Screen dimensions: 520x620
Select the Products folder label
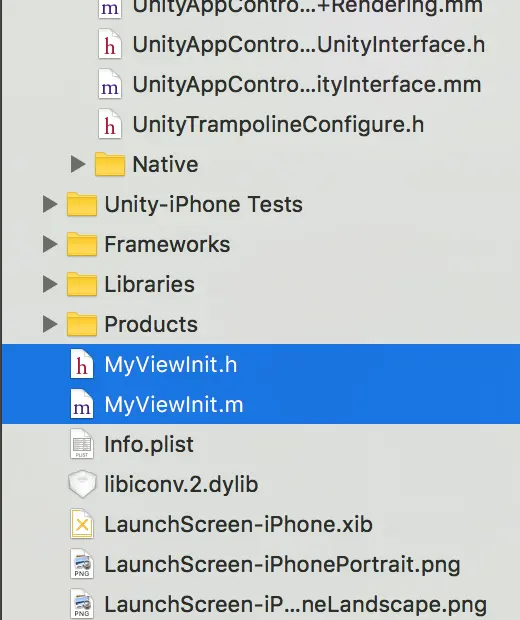click(151, 324)
